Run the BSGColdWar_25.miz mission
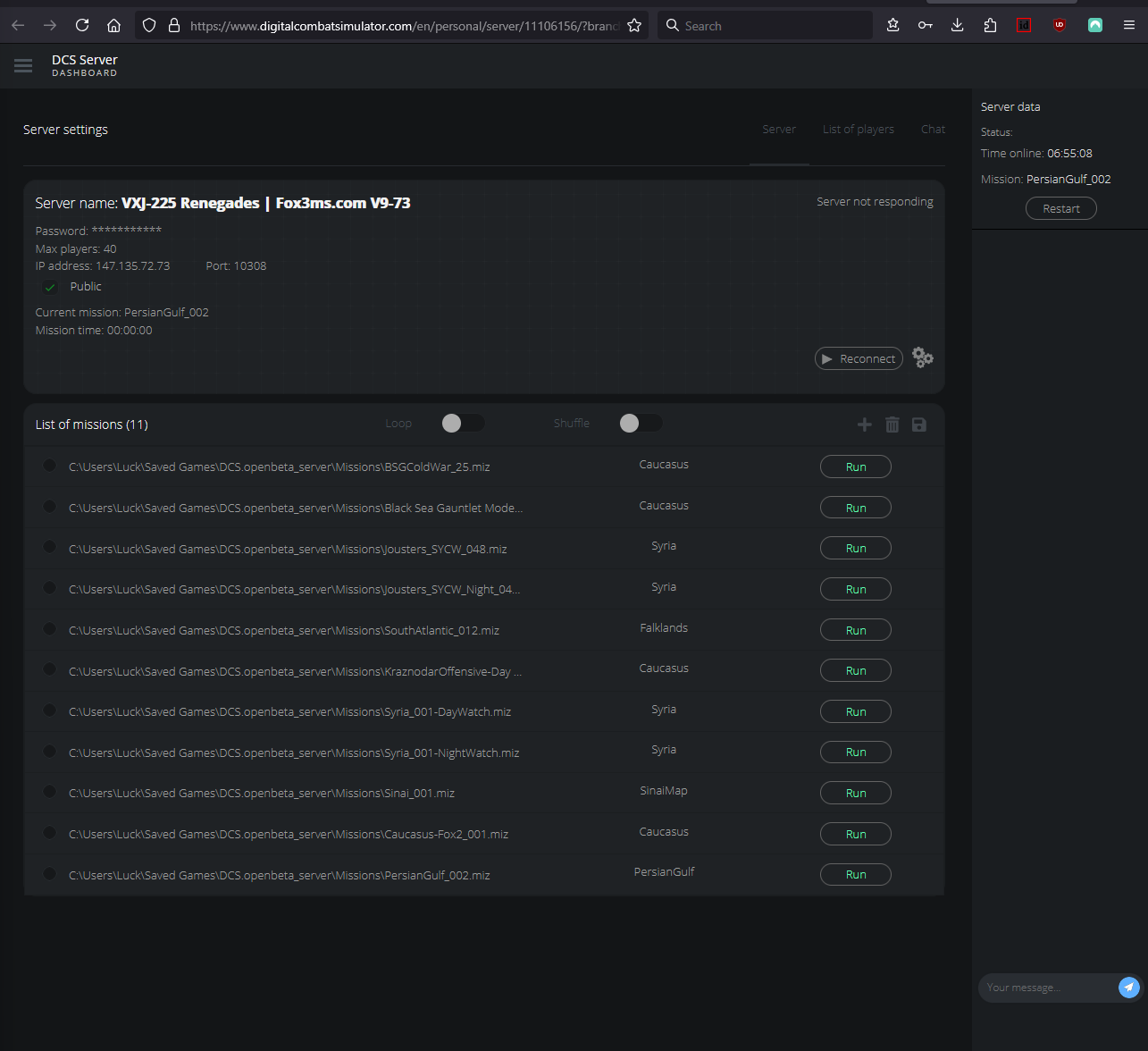This screenshot has width=1148, height=1051. 856,467
